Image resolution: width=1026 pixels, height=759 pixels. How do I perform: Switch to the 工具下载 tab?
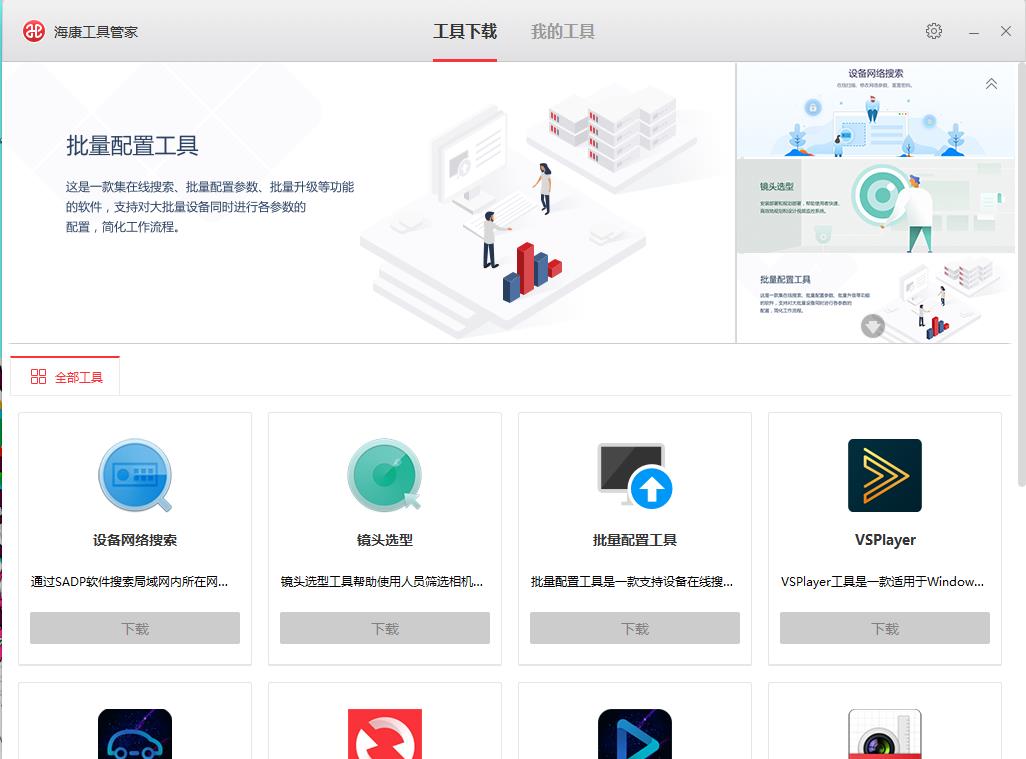(465, 31)
